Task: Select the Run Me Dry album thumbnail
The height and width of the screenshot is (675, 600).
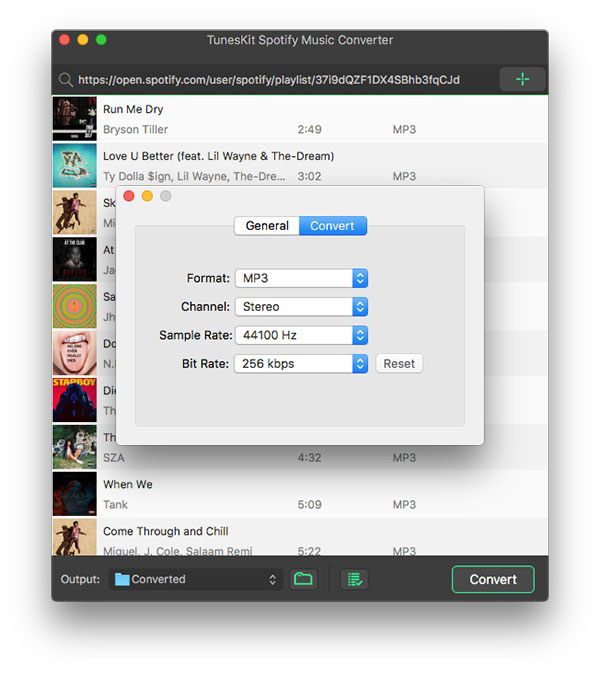Action: [74, 118]
